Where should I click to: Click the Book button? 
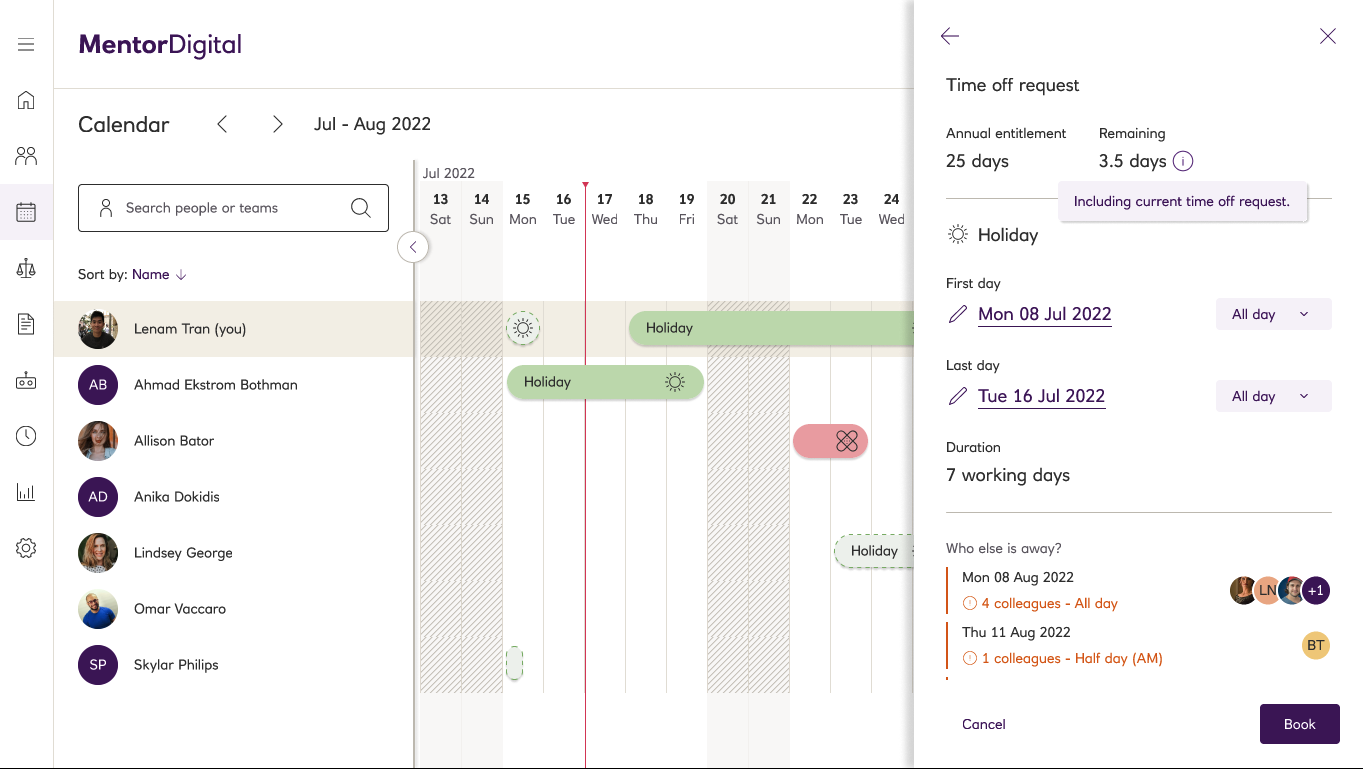(1300, 724)
